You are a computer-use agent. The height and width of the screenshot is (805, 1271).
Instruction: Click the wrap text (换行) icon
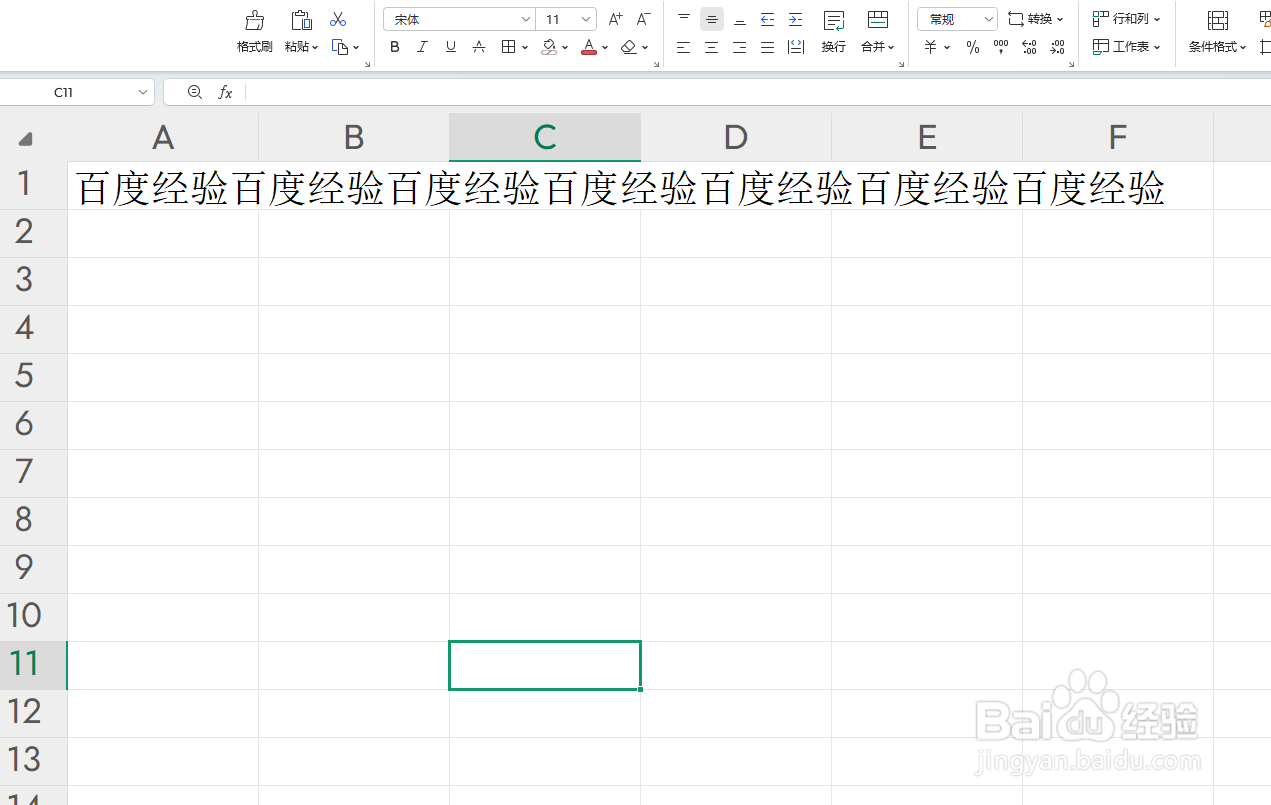[833, 32]
